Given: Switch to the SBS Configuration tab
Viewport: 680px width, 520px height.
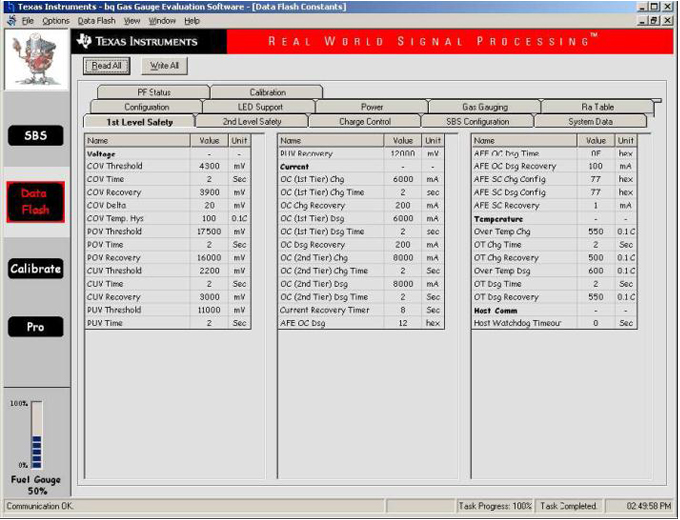Looking at the screenshot, I should 477,122.
